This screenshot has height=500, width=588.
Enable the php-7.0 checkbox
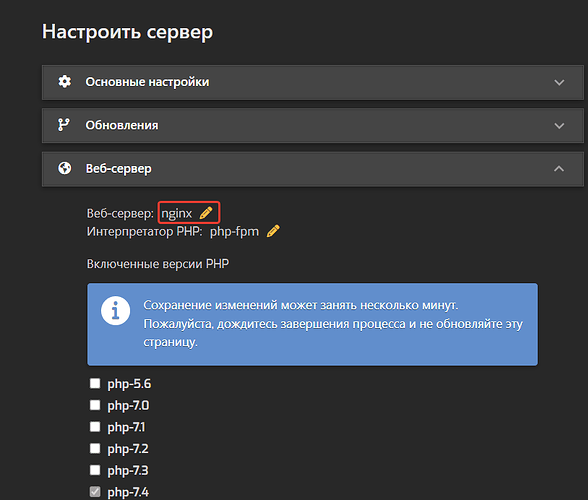(x=95, y=405)
